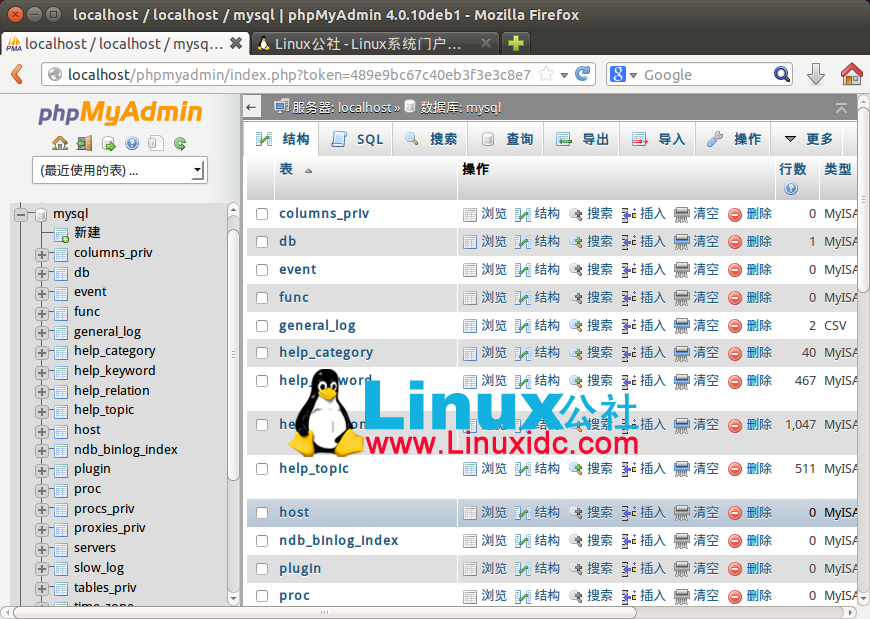Browse the columns_priv table rows
The width and height of the screenshot is (870, 619).
[x=491, y=213]
